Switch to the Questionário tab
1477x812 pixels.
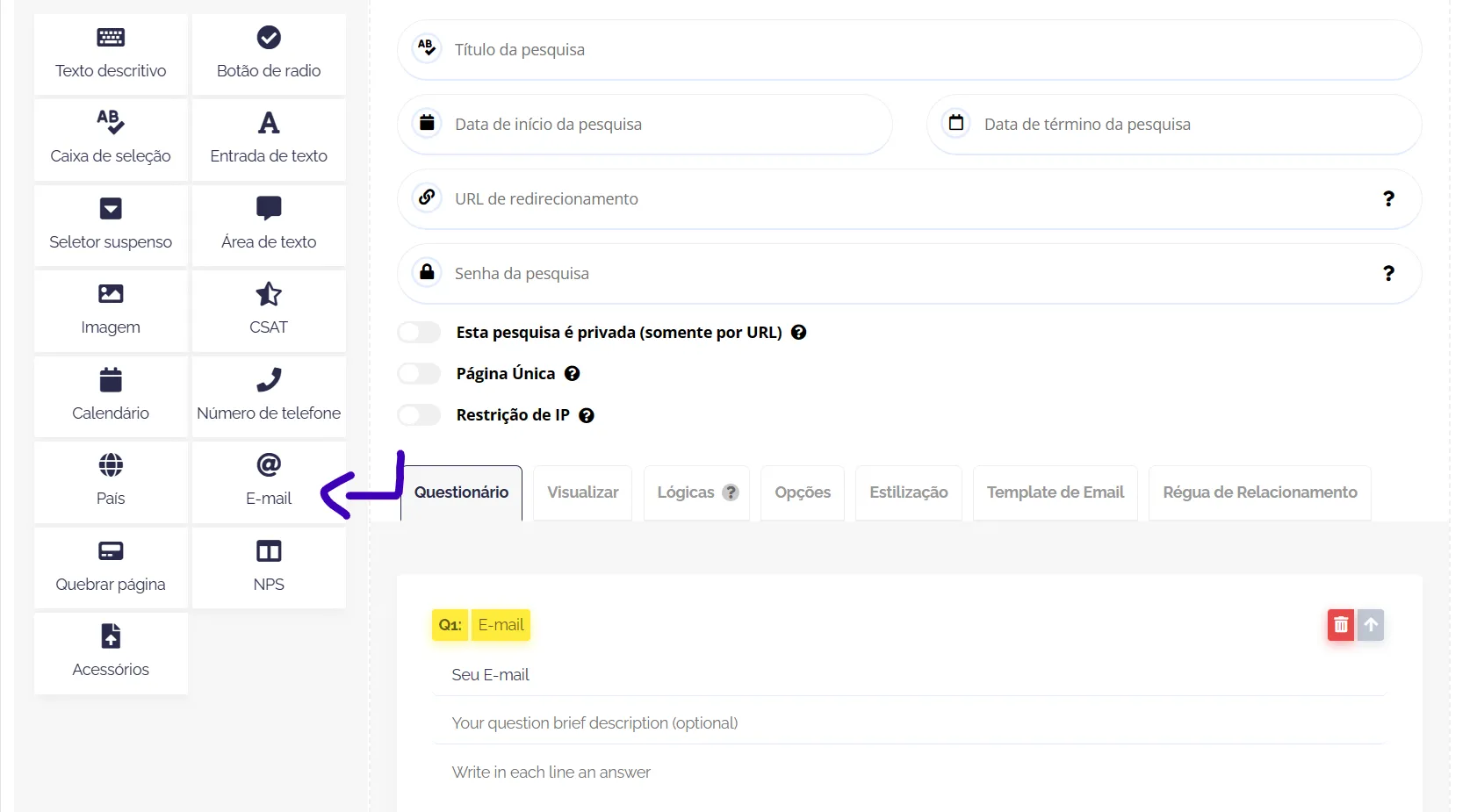click(x=462, y=493)
